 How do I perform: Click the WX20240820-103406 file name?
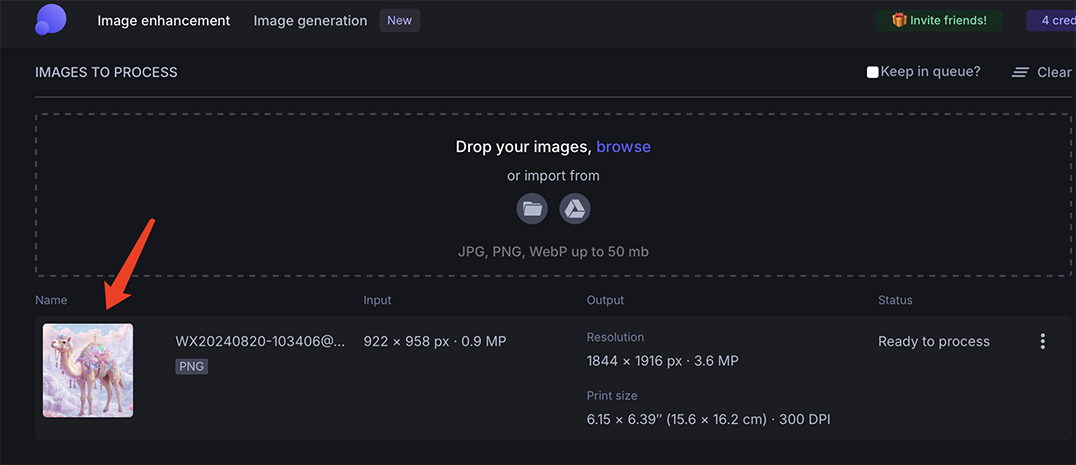(x=260, y=342)
